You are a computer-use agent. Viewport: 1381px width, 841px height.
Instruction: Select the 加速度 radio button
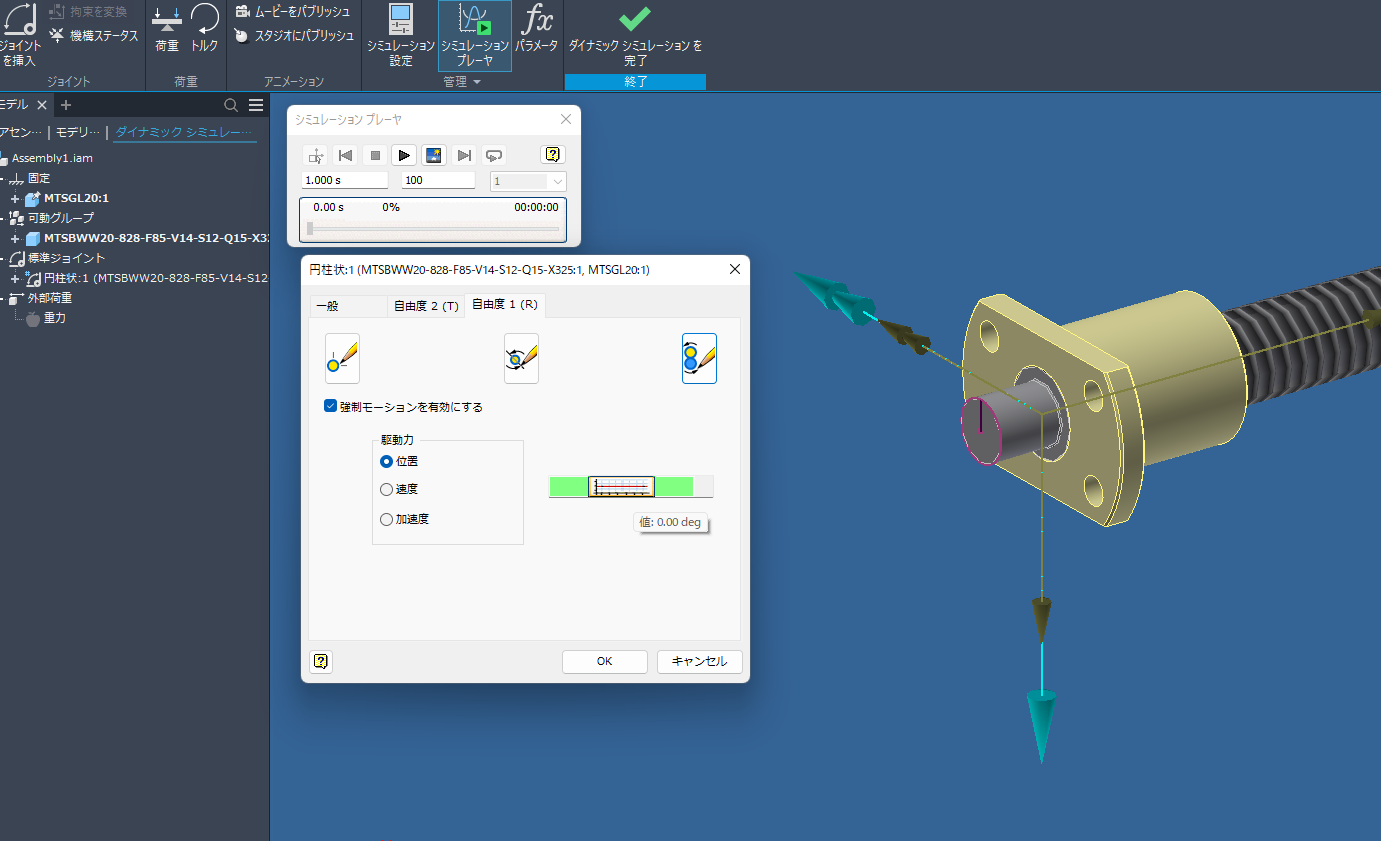point(387,520)
